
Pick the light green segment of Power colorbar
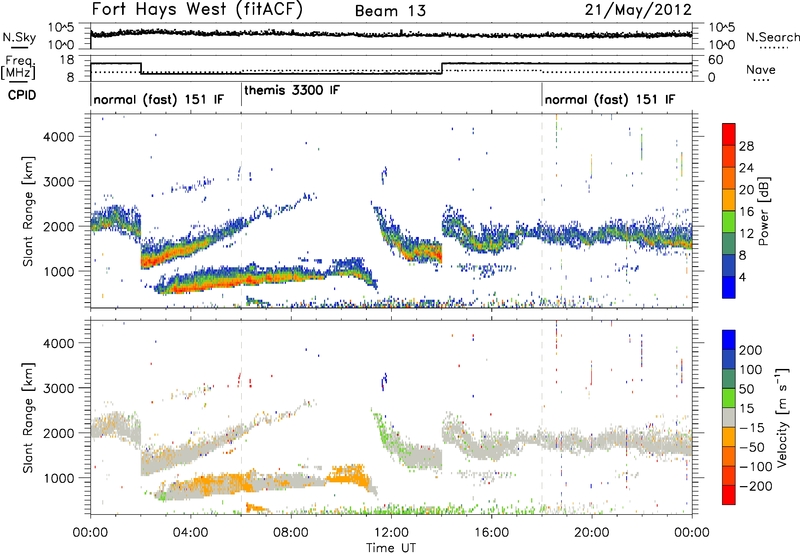[729, 221]
